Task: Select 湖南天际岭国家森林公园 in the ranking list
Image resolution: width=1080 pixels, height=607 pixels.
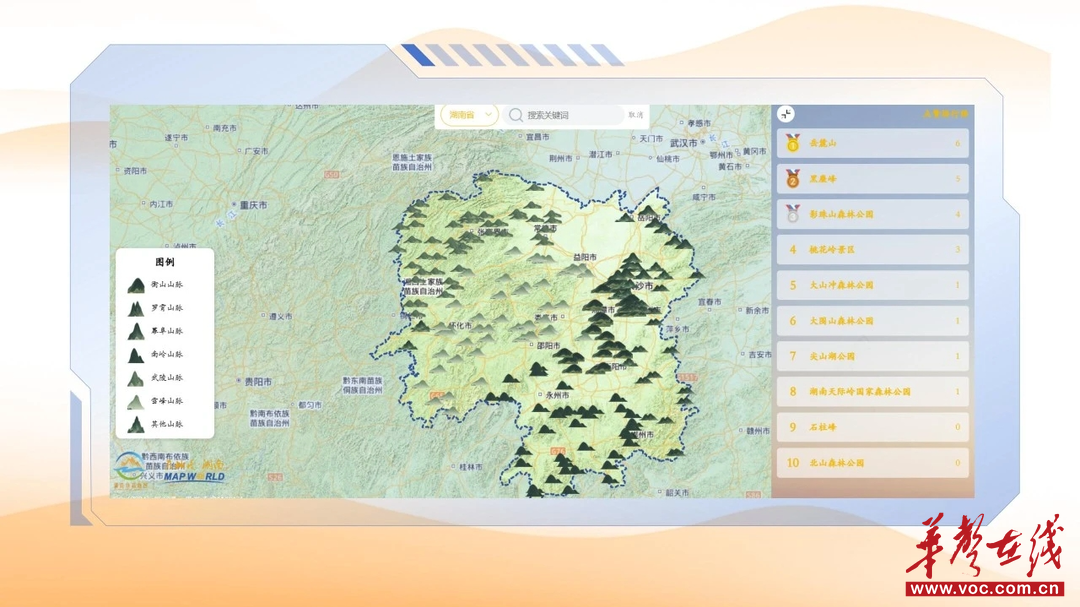Action: pyautogui.click(x=873, y=392)
